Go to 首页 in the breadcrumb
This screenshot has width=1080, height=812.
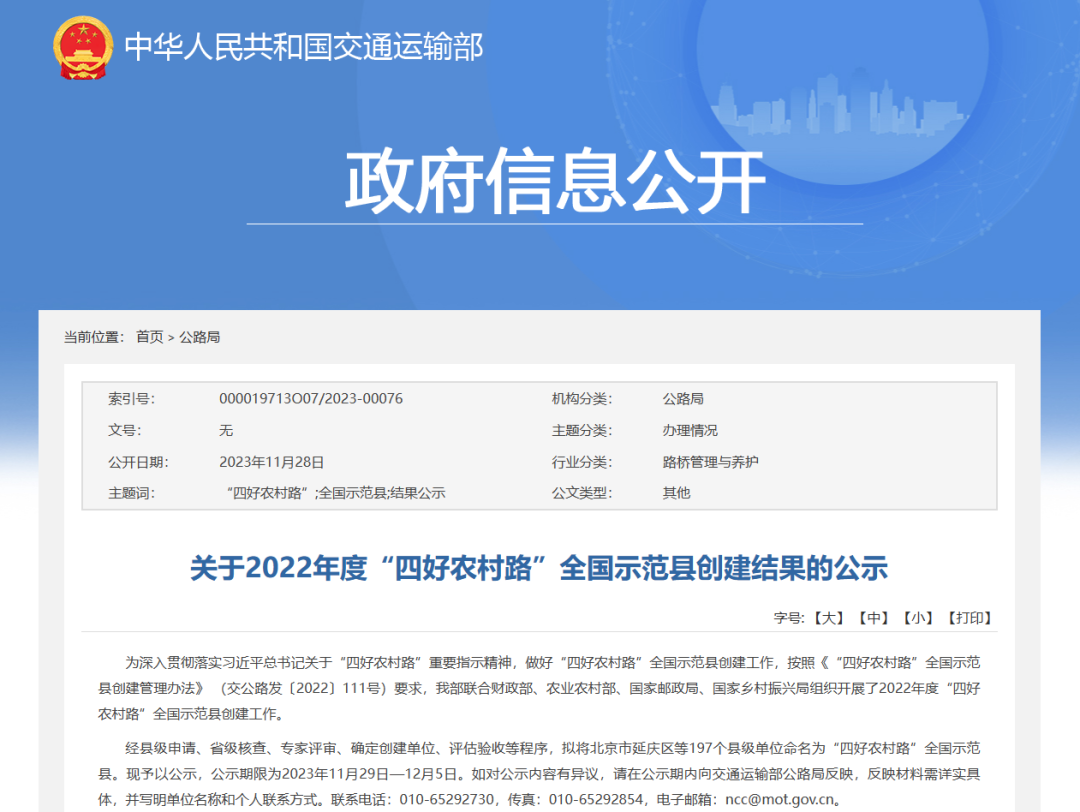[x=149, y=337]
